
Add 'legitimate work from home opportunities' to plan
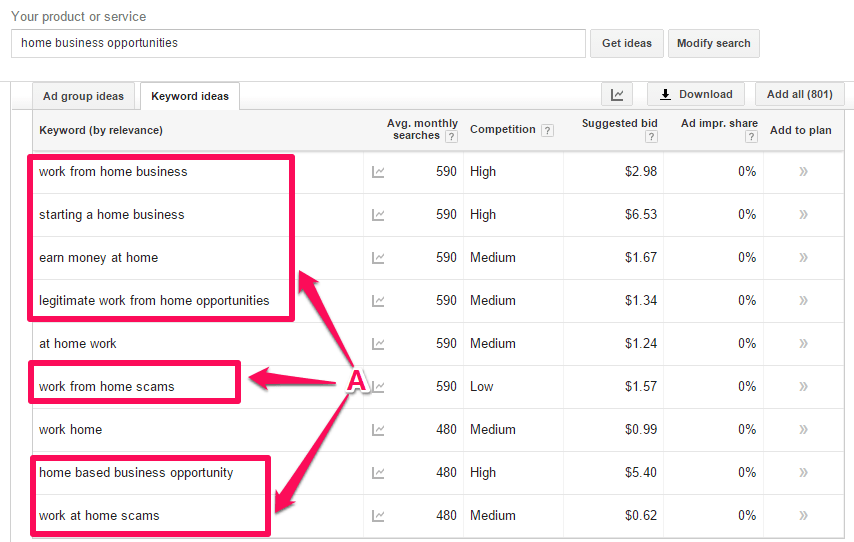pyautogui.click(x=803, y=301)
